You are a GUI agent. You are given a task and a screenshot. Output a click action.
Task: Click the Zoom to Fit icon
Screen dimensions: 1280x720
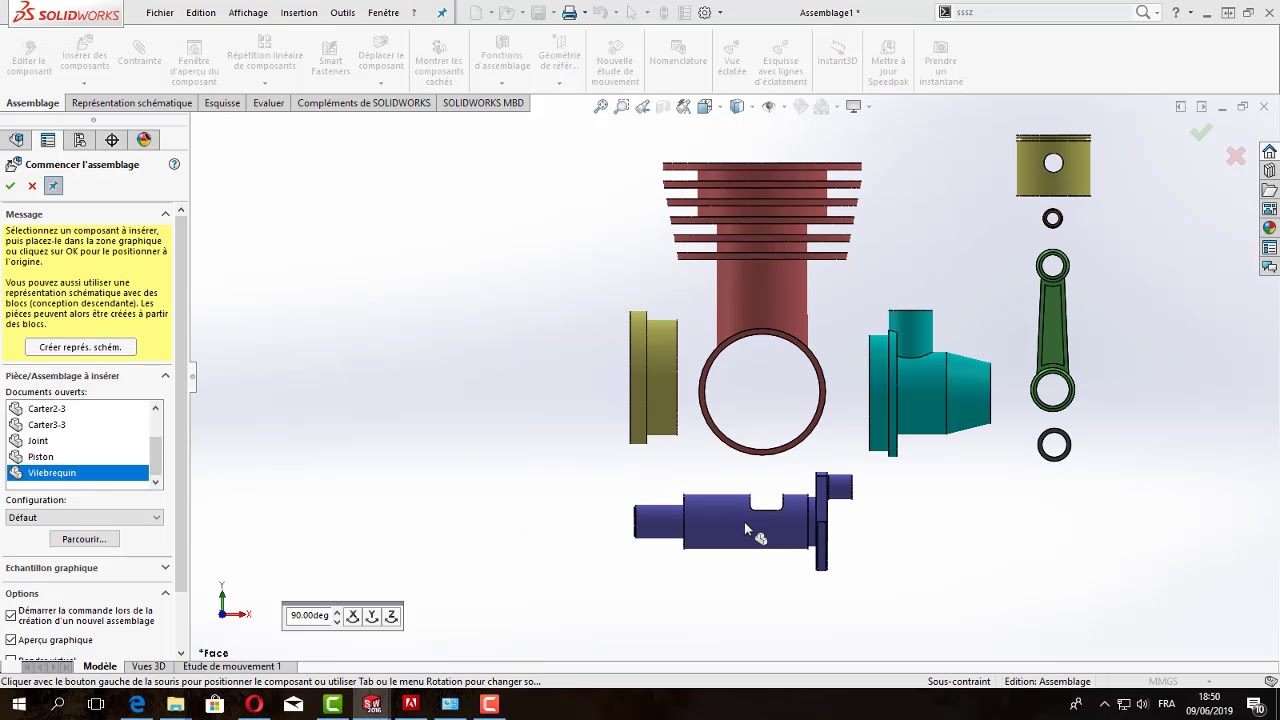pyautogui.click(x=601, y=107)
